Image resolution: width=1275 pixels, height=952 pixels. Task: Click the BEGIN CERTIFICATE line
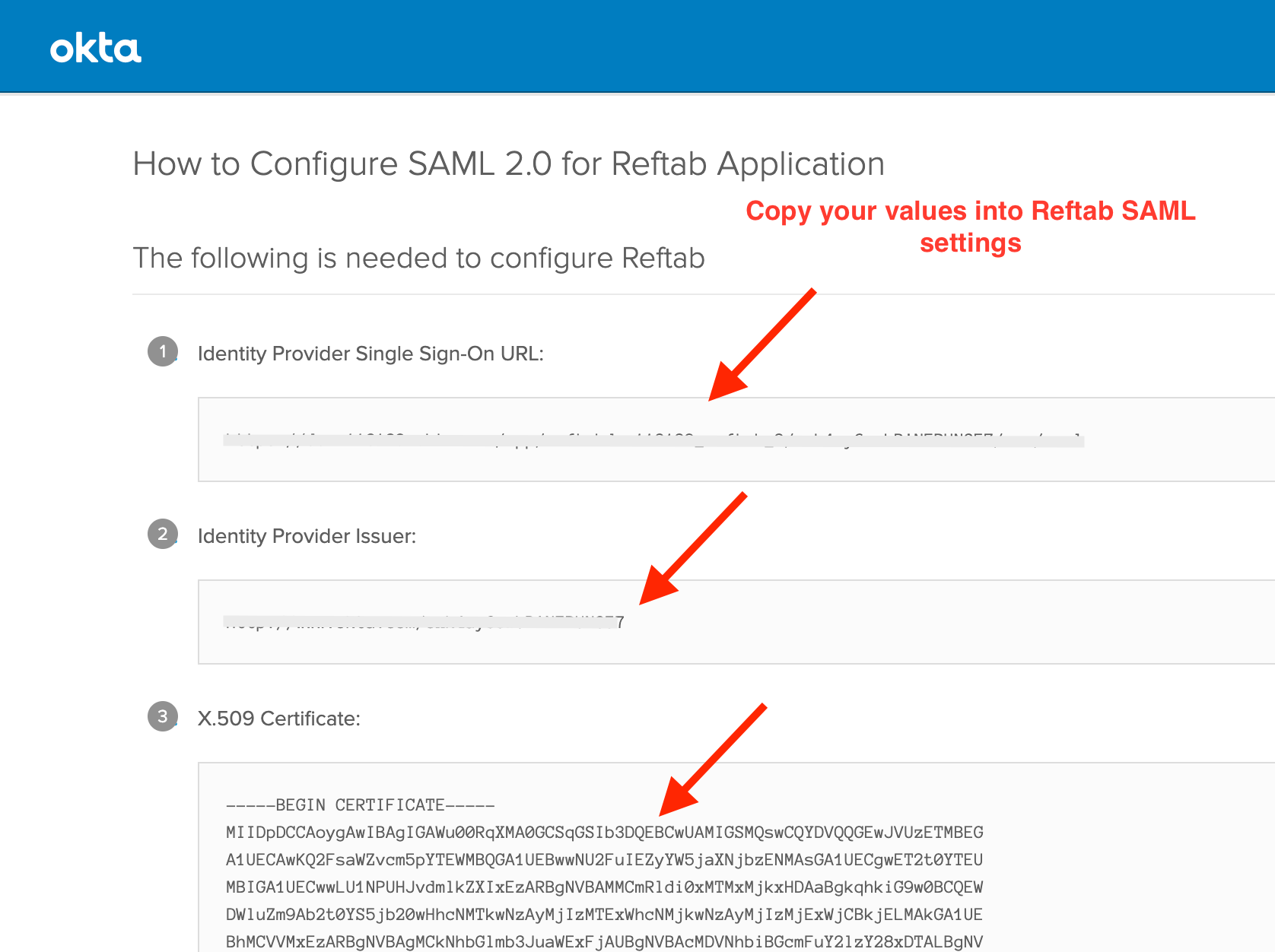(361, 805)
